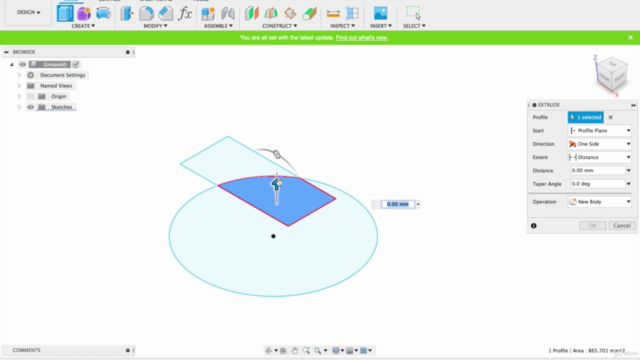Open the ASSEMBLE menu
The width and height of the screenshot is (640, 360).
pyautogui.click(x=218, y=26)
